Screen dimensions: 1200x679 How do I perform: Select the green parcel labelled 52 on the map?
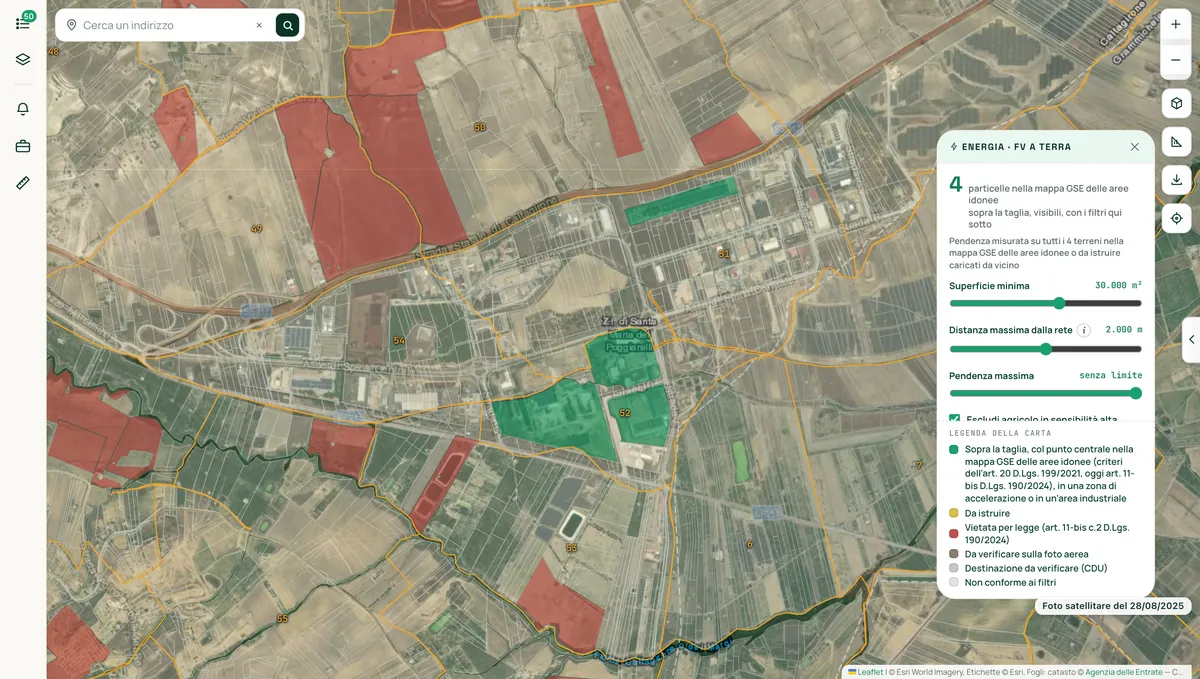(x=640, y=415)
